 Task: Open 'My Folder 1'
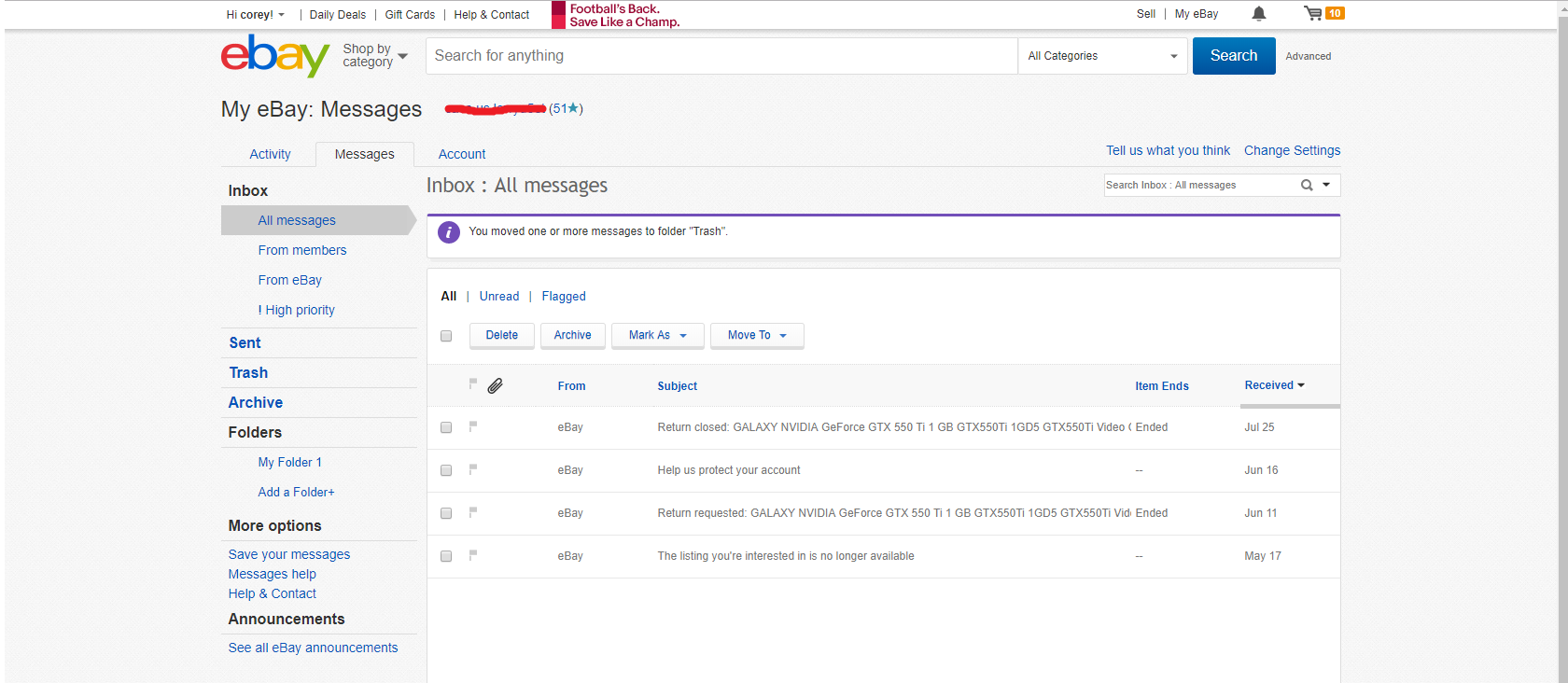290,462
